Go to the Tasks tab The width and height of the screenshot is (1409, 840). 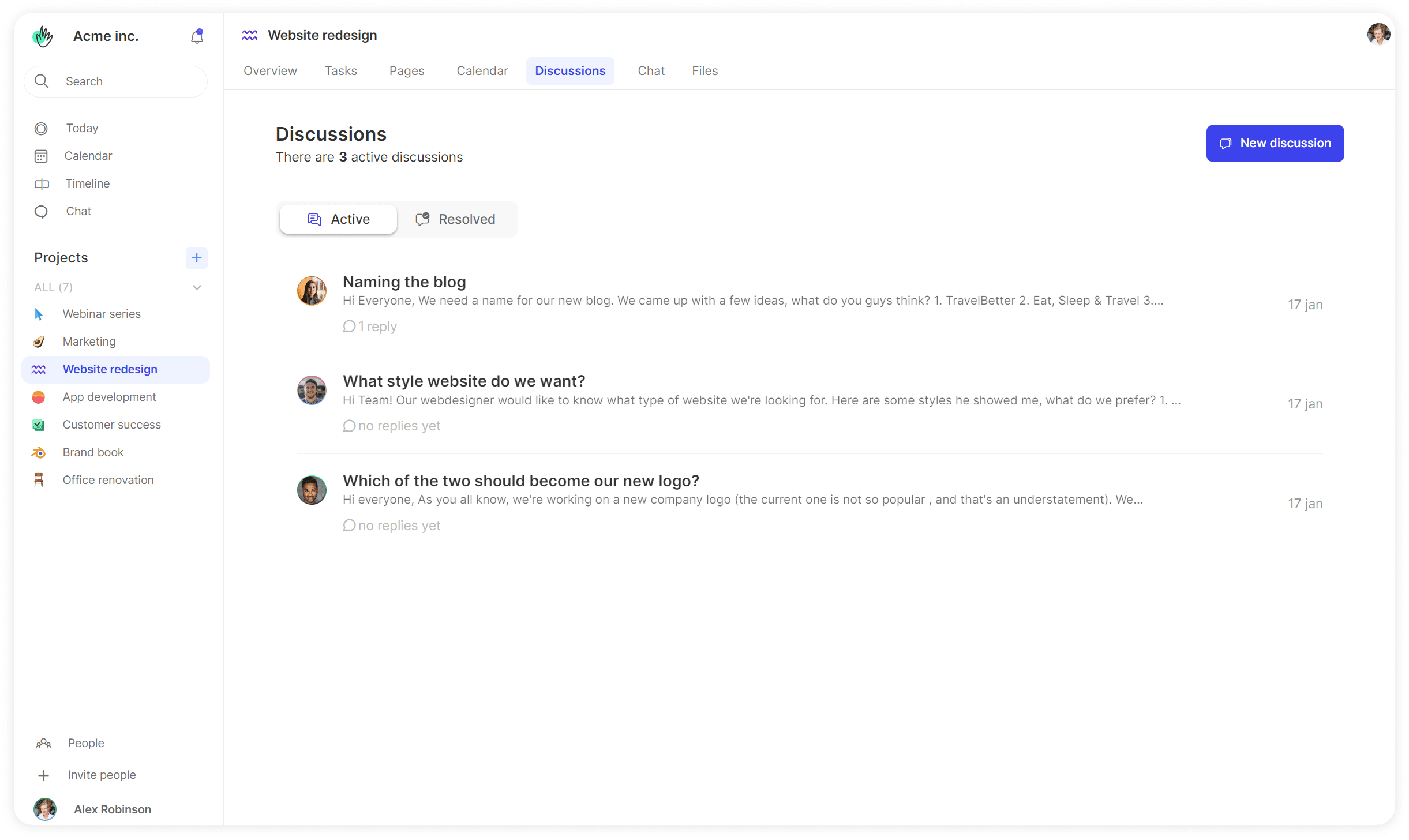tap(340, 71)
